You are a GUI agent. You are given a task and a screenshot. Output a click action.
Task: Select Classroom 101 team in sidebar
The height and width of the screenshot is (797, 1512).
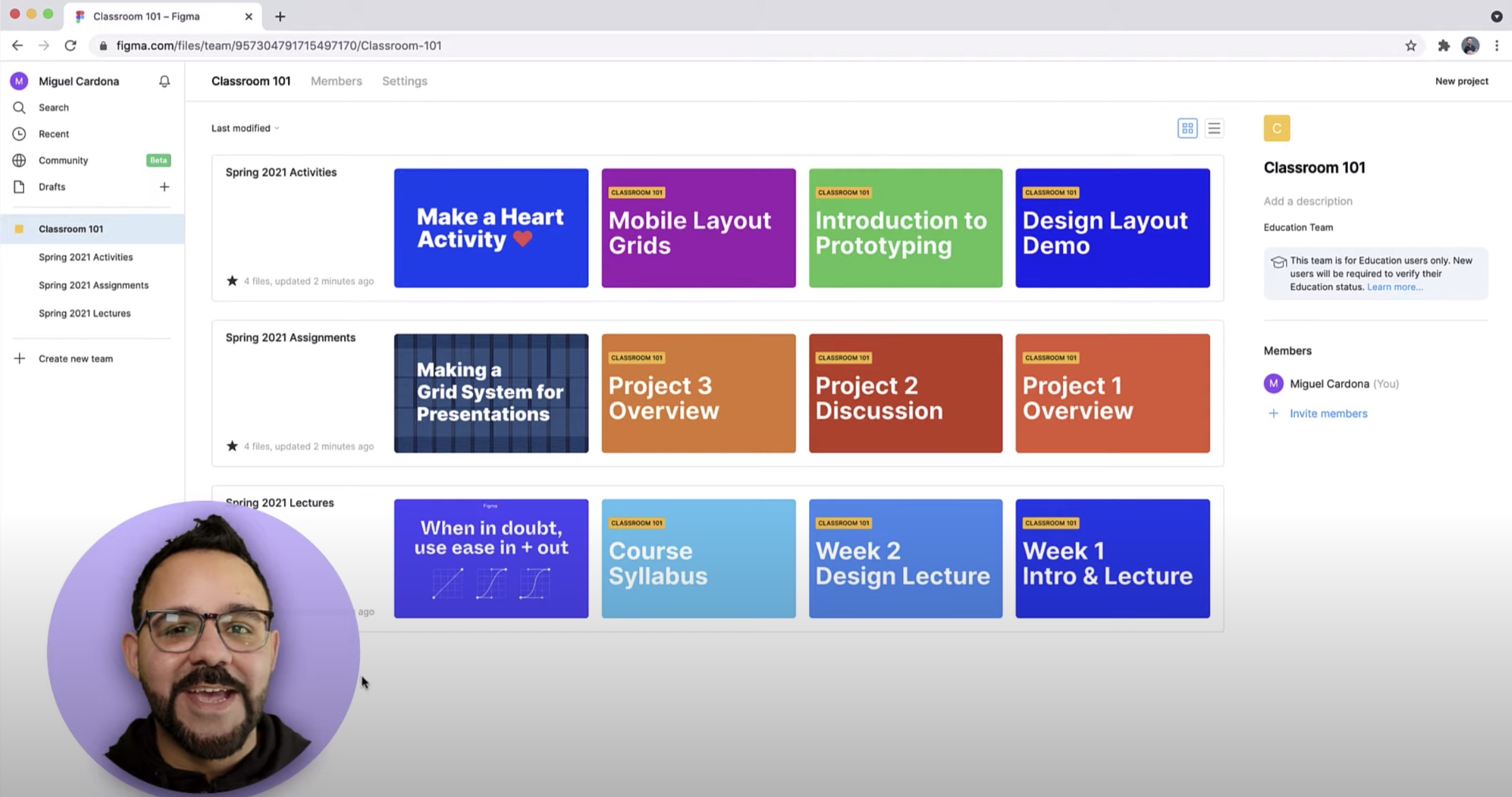[92, 229]
